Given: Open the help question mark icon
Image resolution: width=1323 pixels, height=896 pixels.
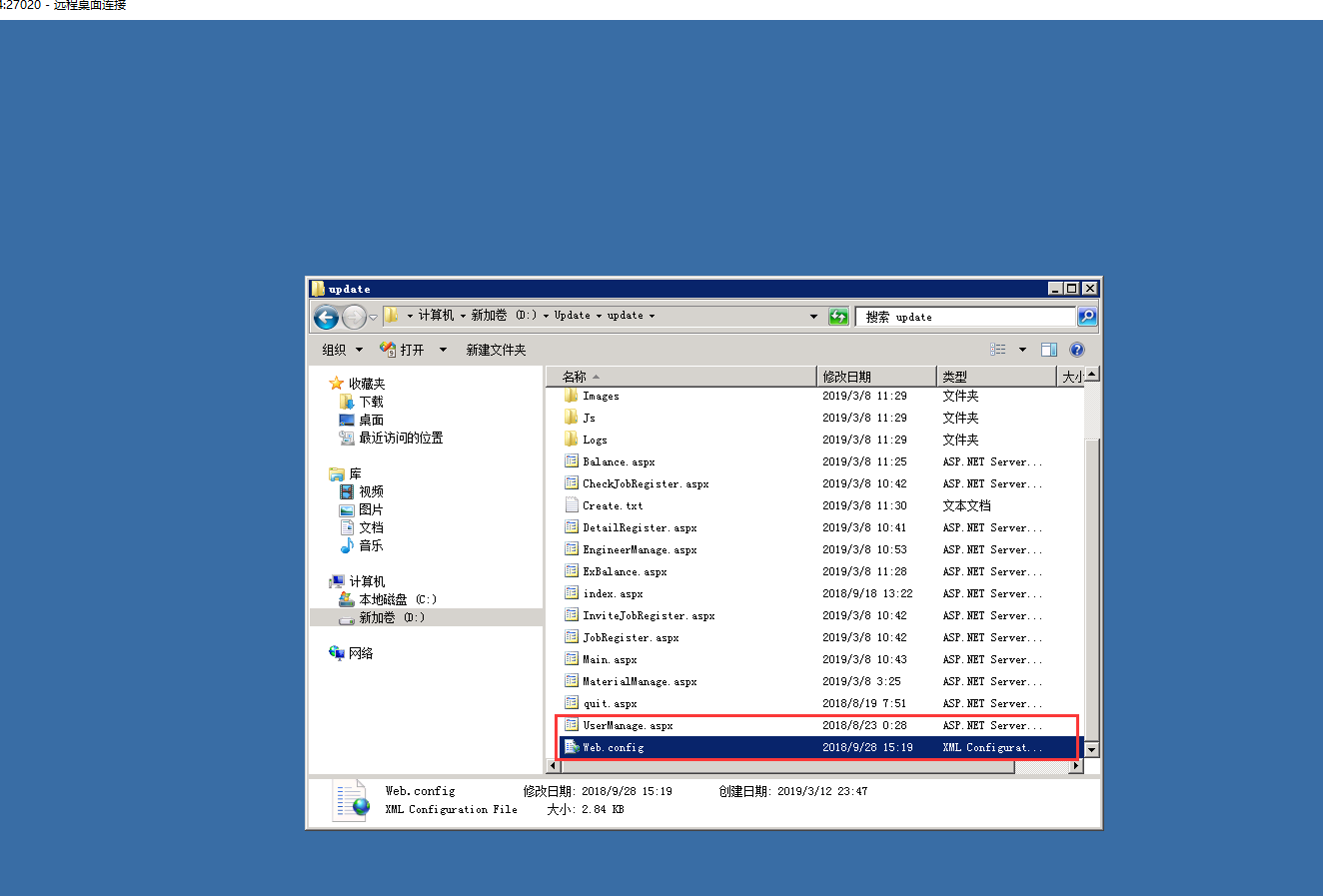Looking at the screenshot, I should (1076, 350).
